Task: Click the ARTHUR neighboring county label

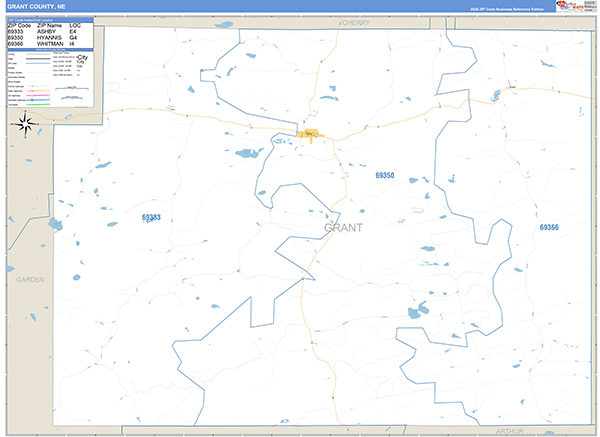Action: tap(509, 430)
